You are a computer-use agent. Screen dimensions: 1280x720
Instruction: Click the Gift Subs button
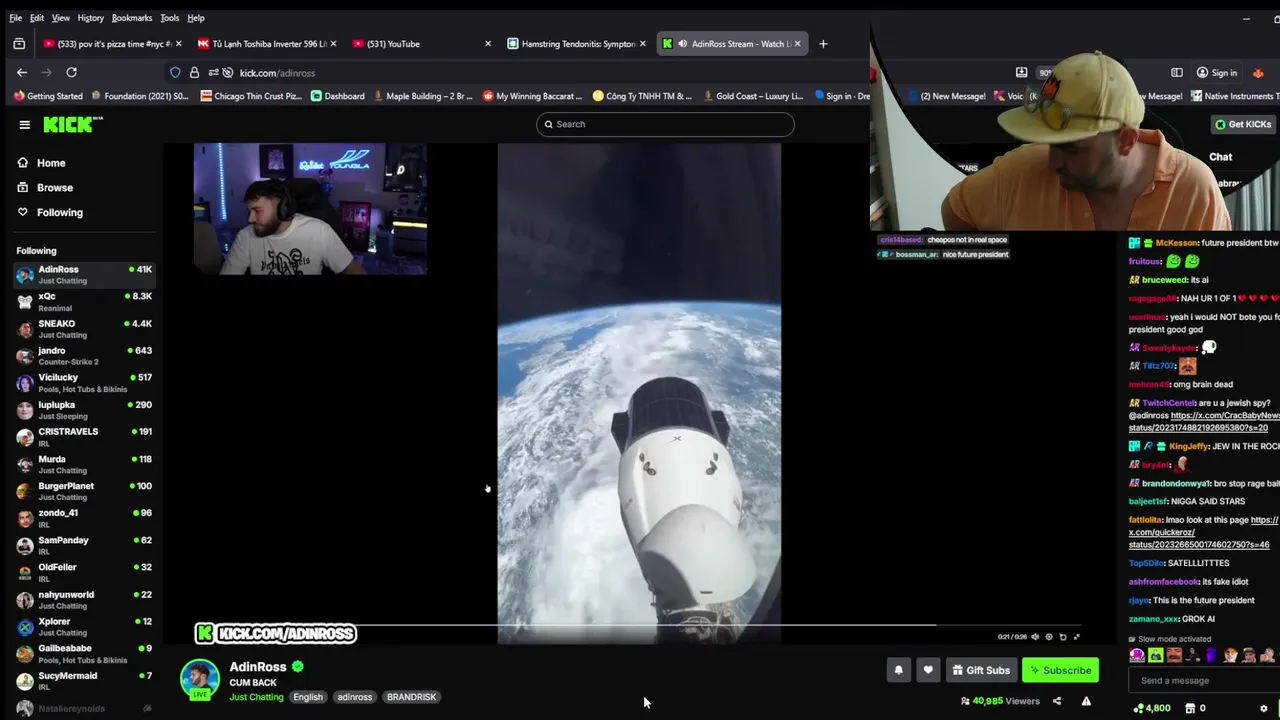(981, 670)
